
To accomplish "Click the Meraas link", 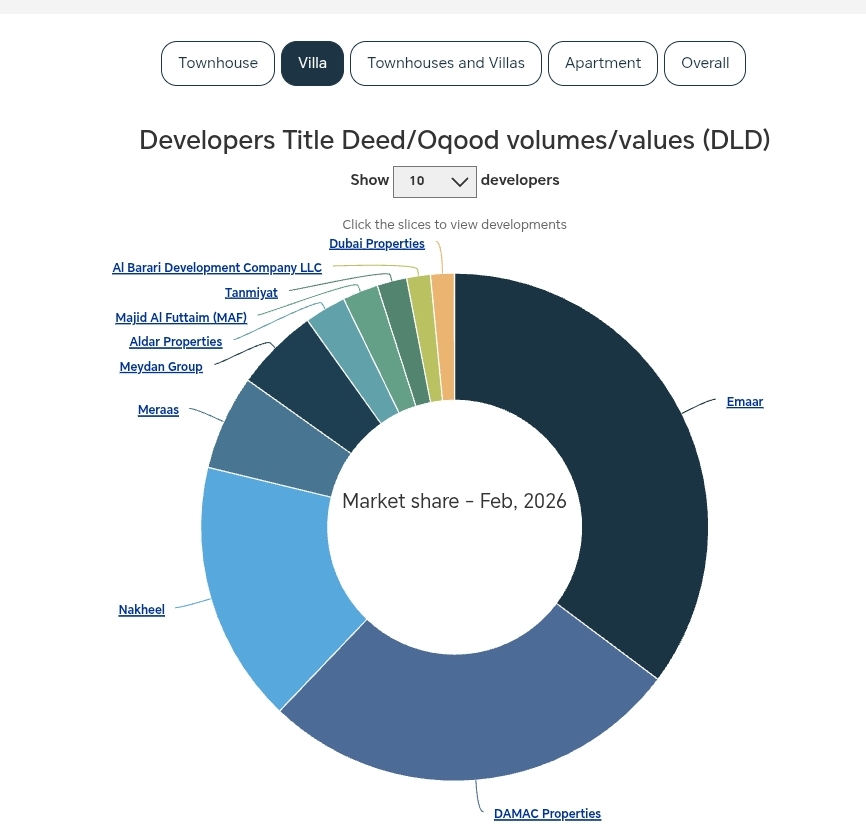I will coord(158,410).
